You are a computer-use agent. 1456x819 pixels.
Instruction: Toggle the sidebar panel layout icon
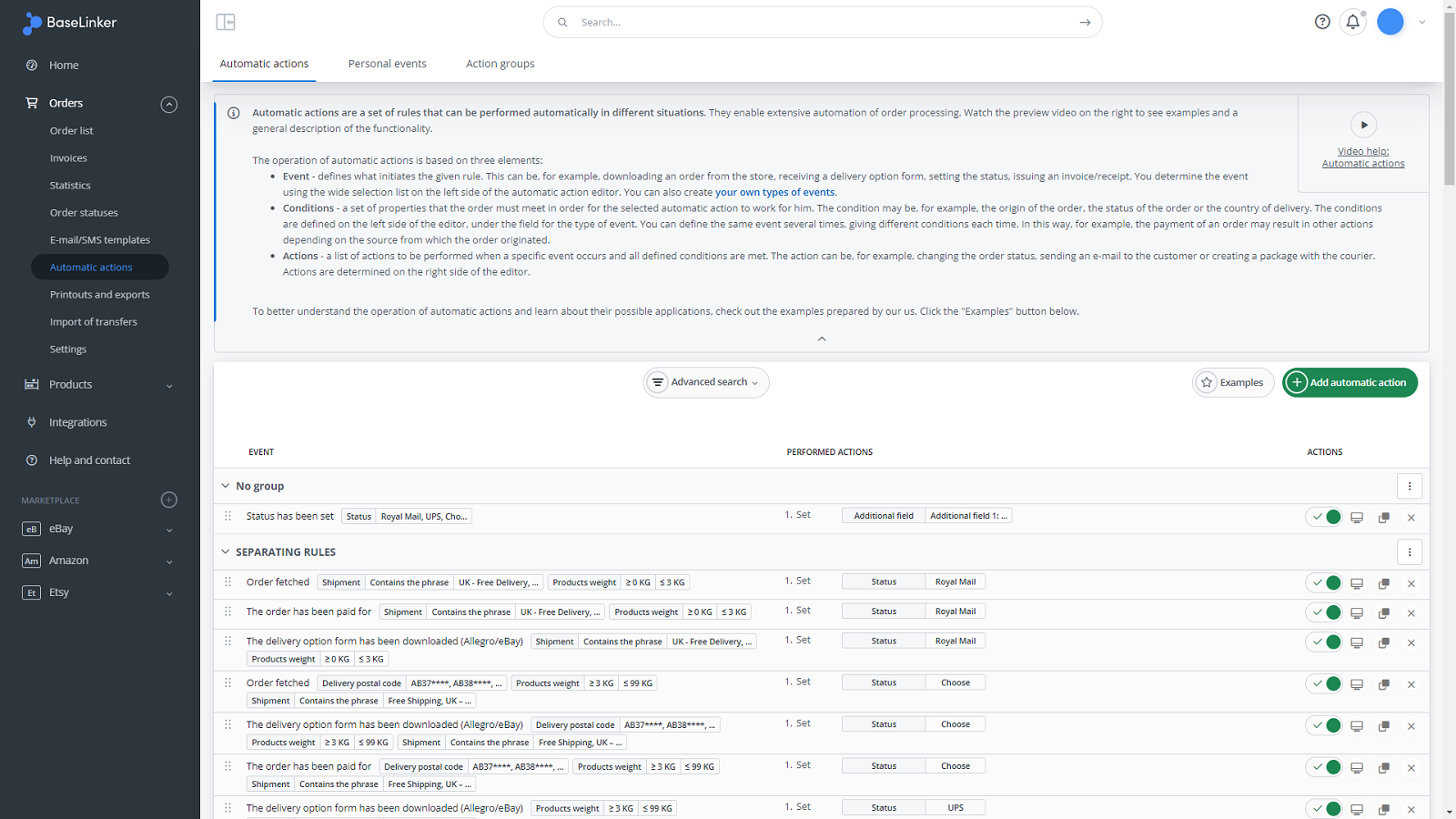pyautogui.click(x=226, y=22)
